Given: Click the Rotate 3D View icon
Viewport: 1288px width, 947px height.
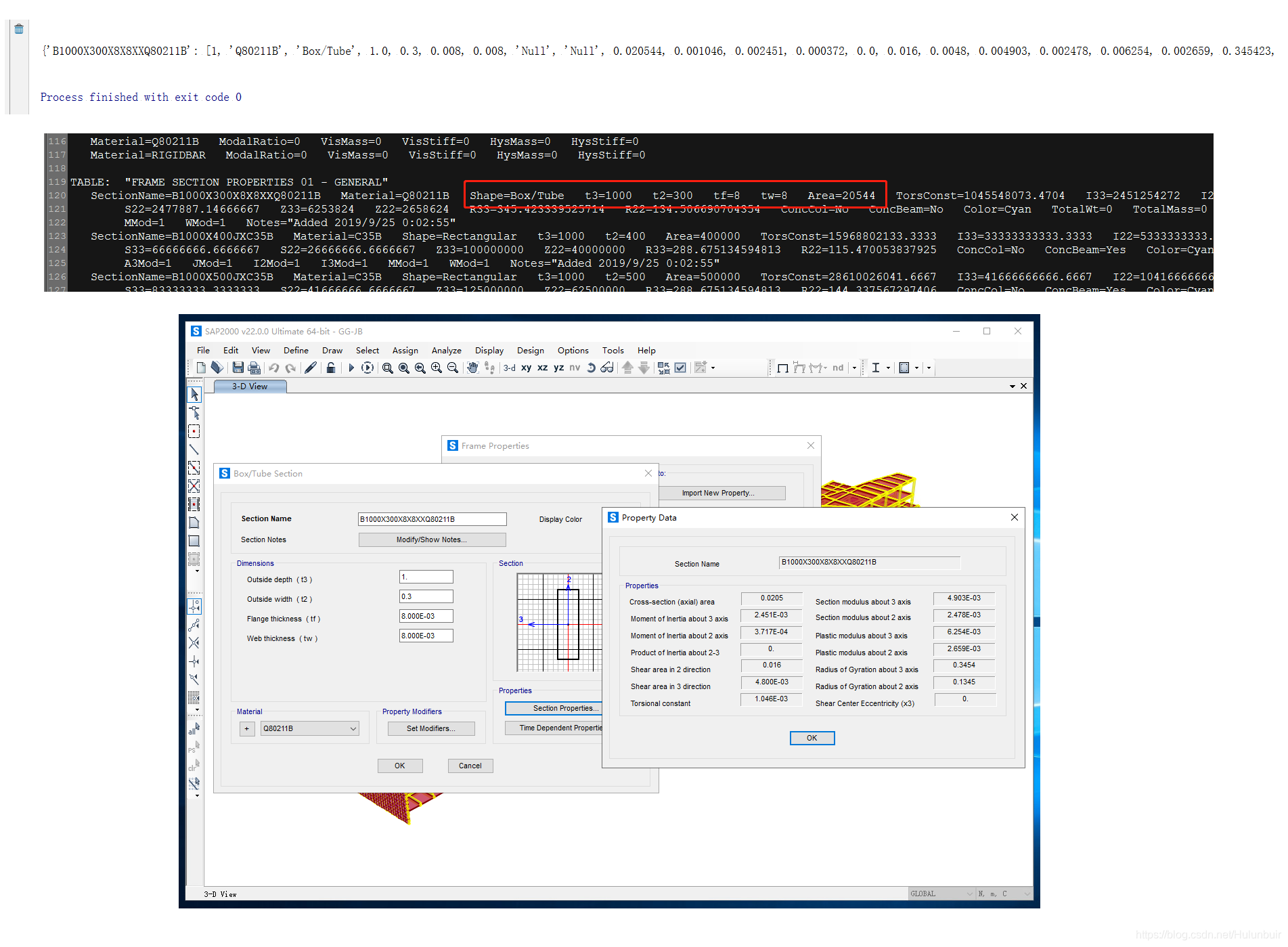Looking at the screenshot, I should click(591, 368).
